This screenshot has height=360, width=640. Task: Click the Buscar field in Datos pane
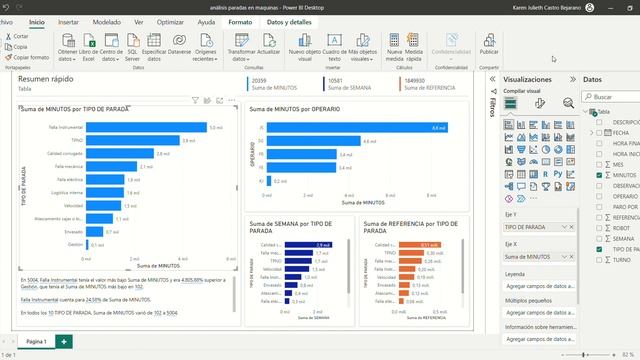point(611,97)
